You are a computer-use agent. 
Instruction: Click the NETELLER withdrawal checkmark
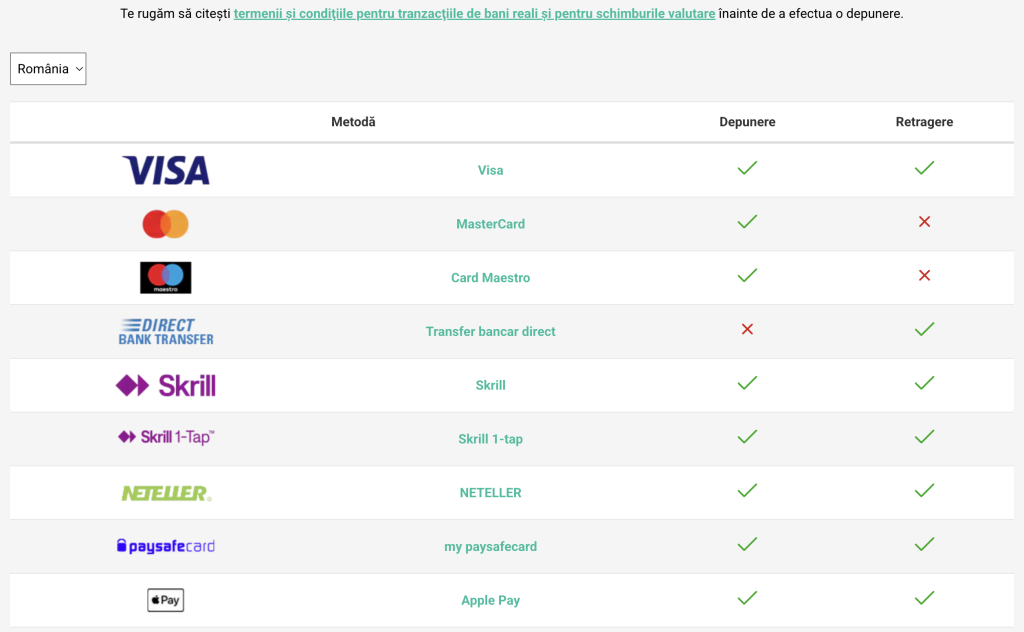coord(924,491)
